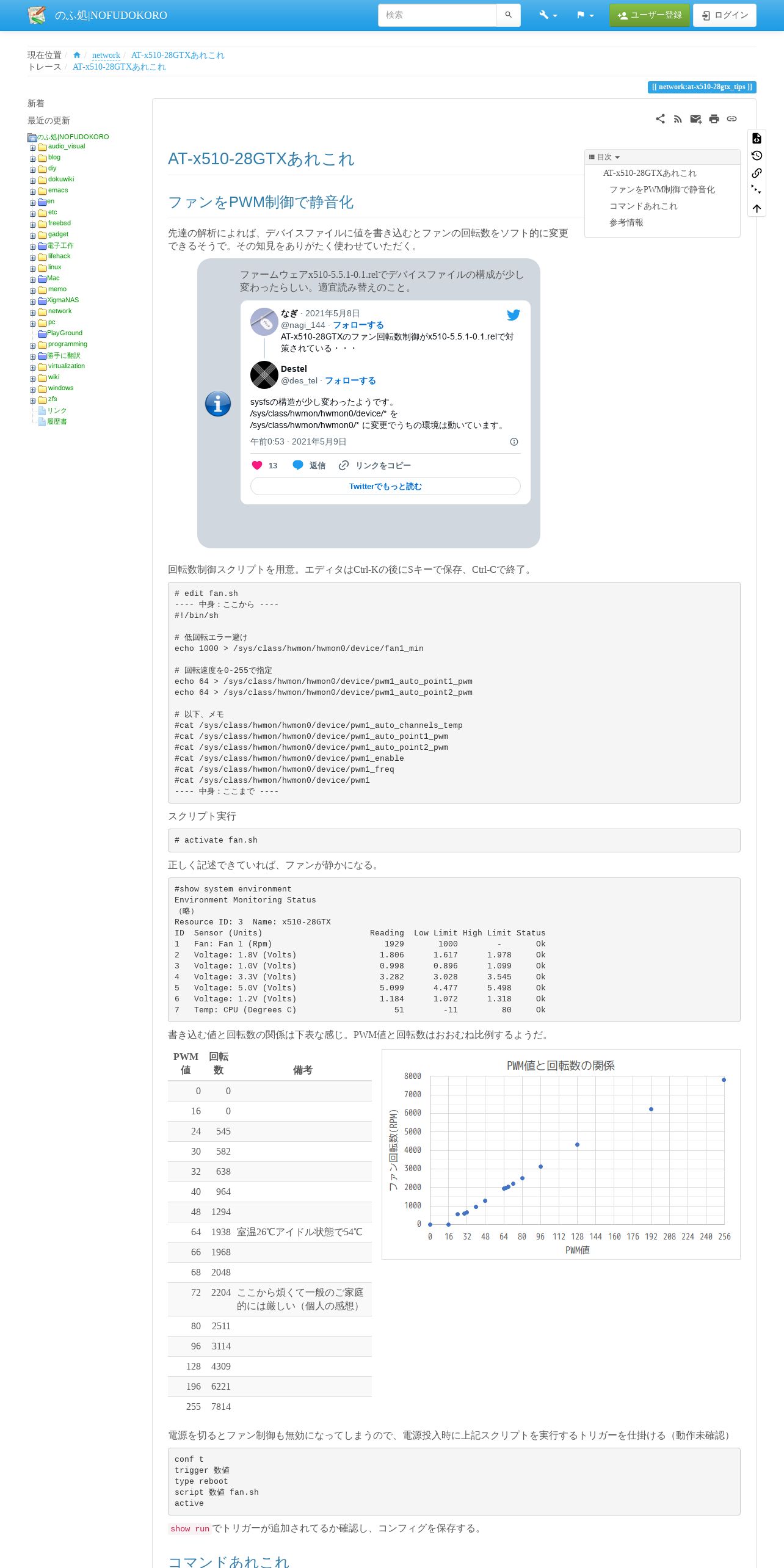The image size is (784, 1568).
Task: Expand the network tree node
Action: click(33, 313)
